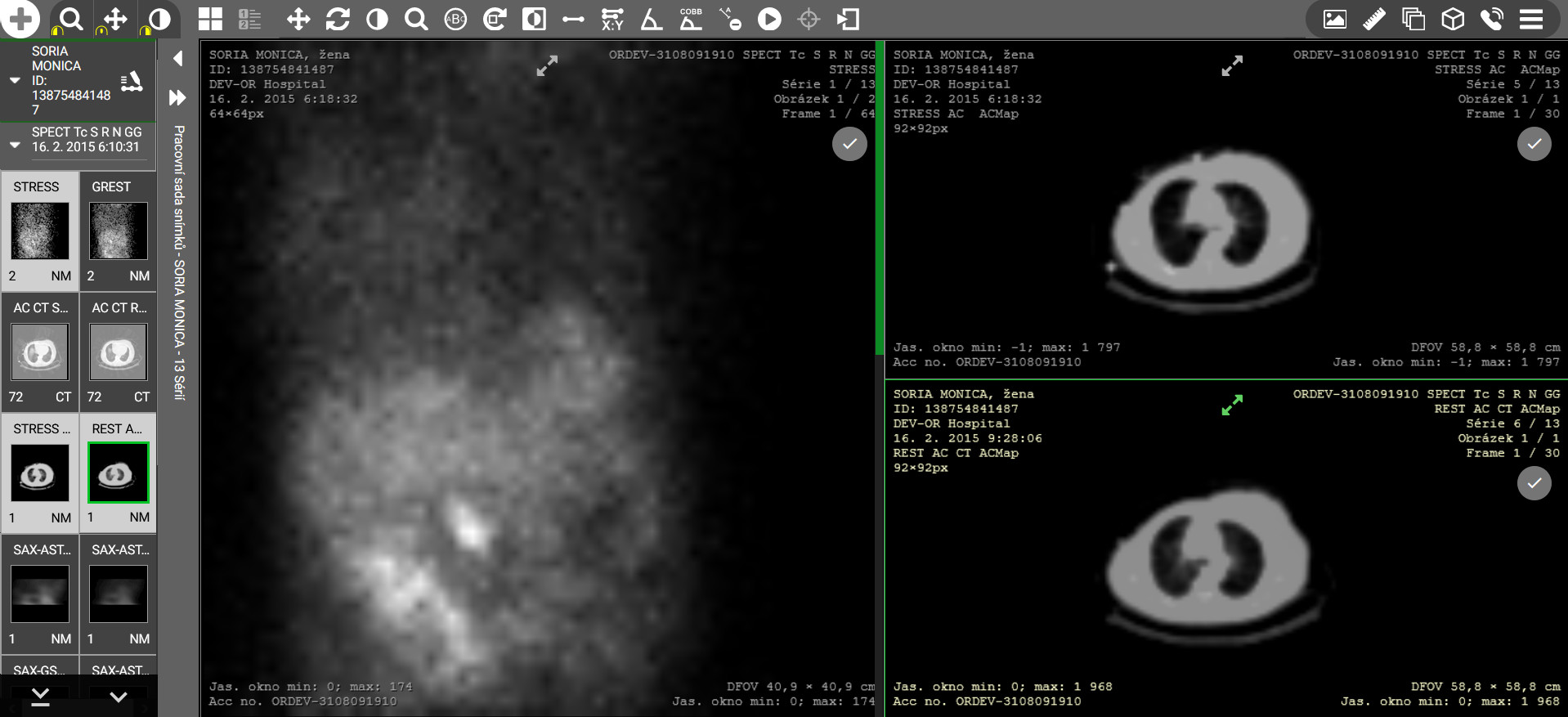Open the GREST NM series thumbnail
The image size is (1568, 717).
pos(119,231)
